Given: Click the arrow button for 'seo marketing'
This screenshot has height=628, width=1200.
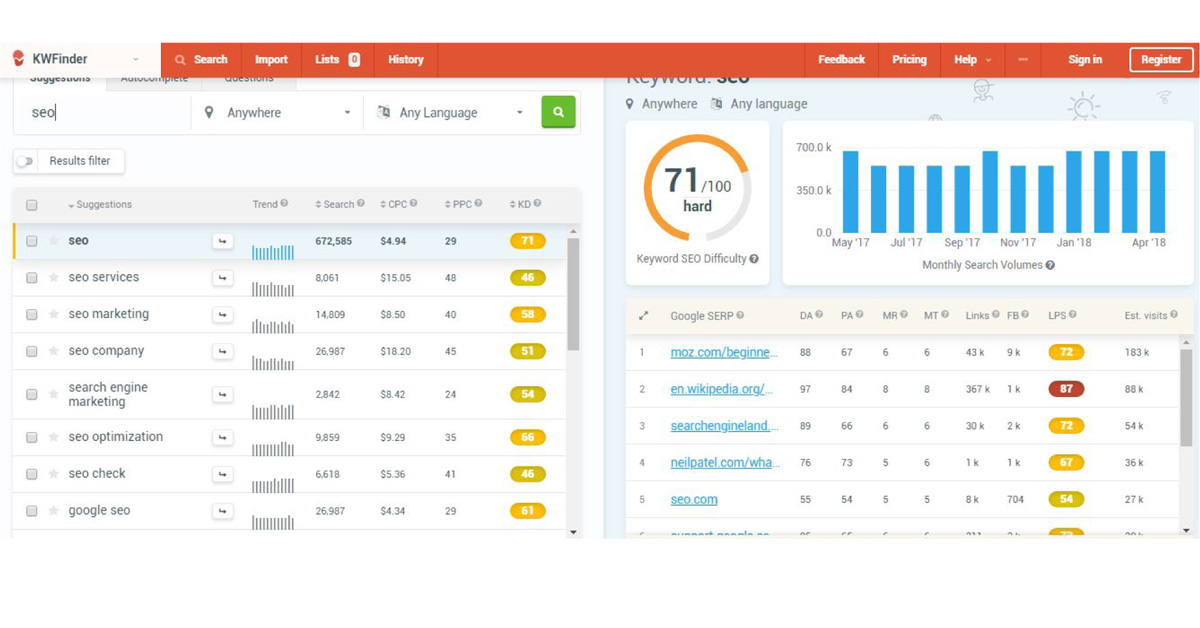Looking at the screenshot, I should point(222,315).
